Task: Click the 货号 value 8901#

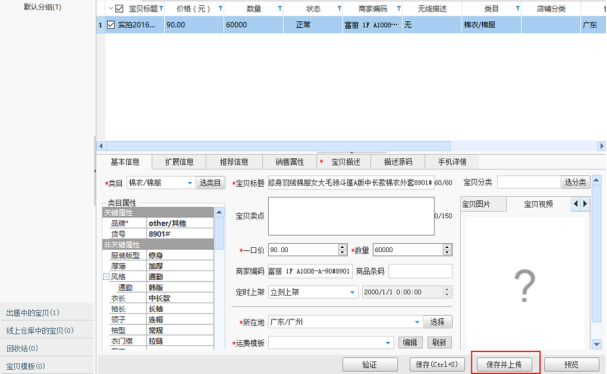Action: (180, 234)
